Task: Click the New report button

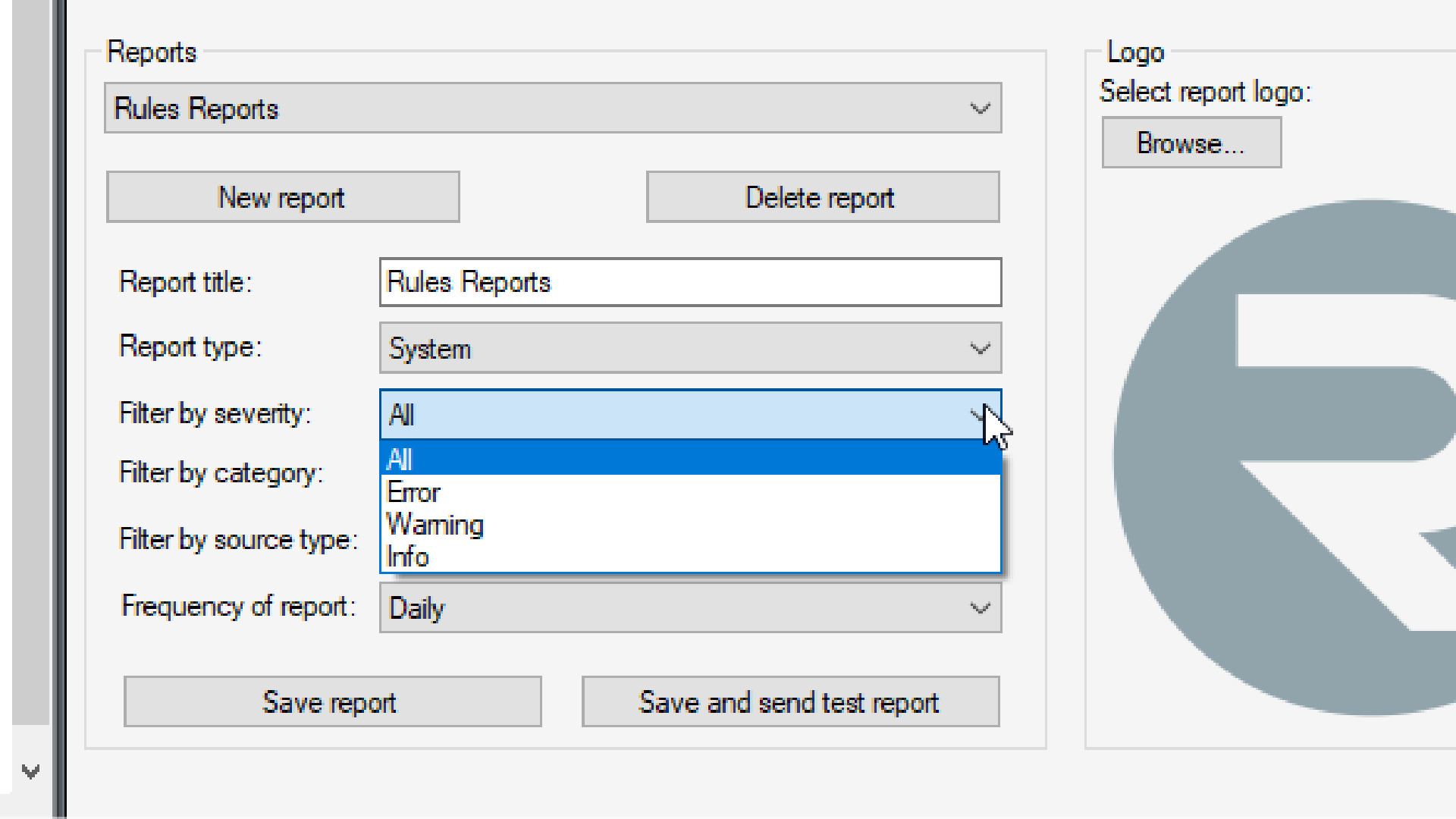Action: [283, 197]
